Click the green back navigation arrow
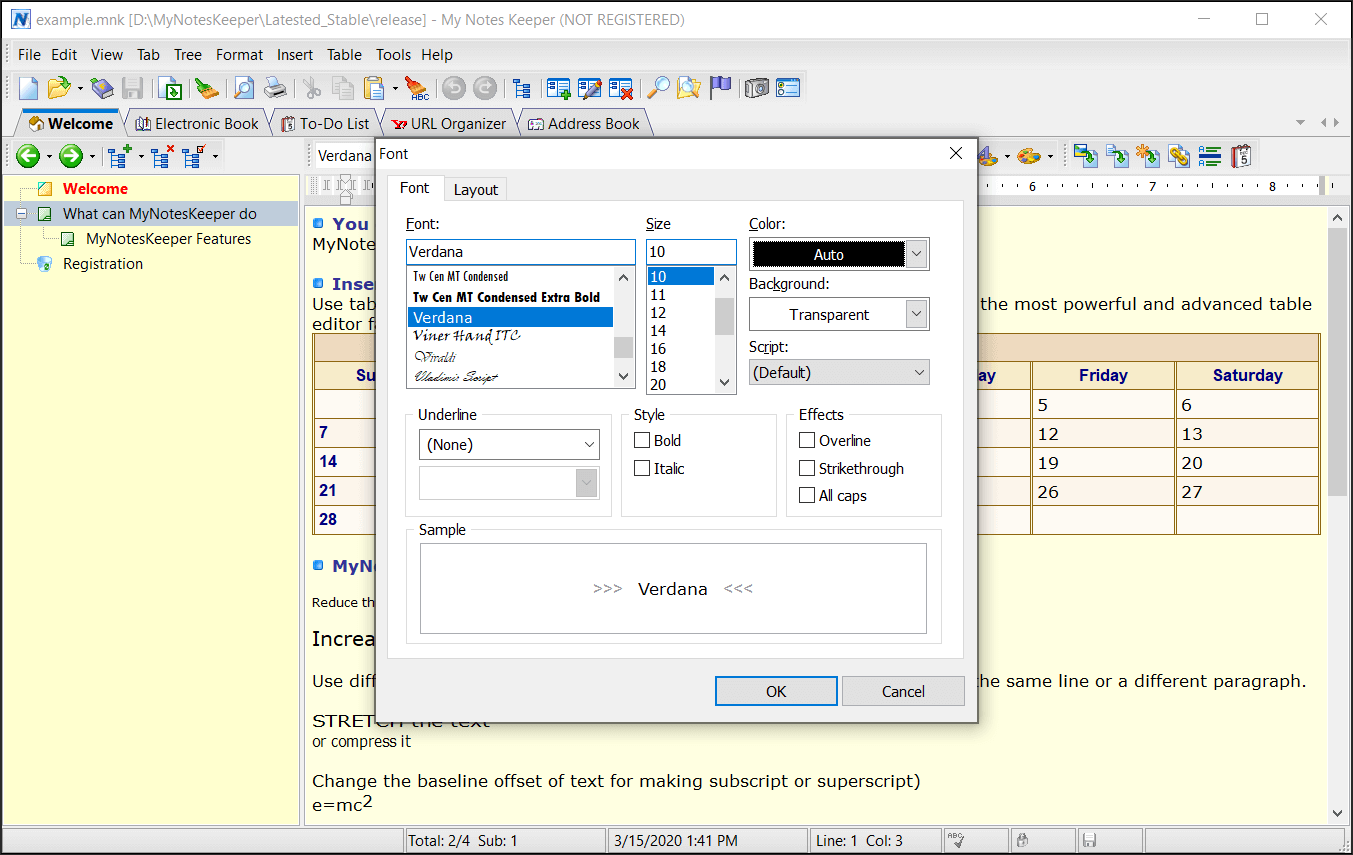The width and height of the screenshot is (1353, 855). coord(27,156)
